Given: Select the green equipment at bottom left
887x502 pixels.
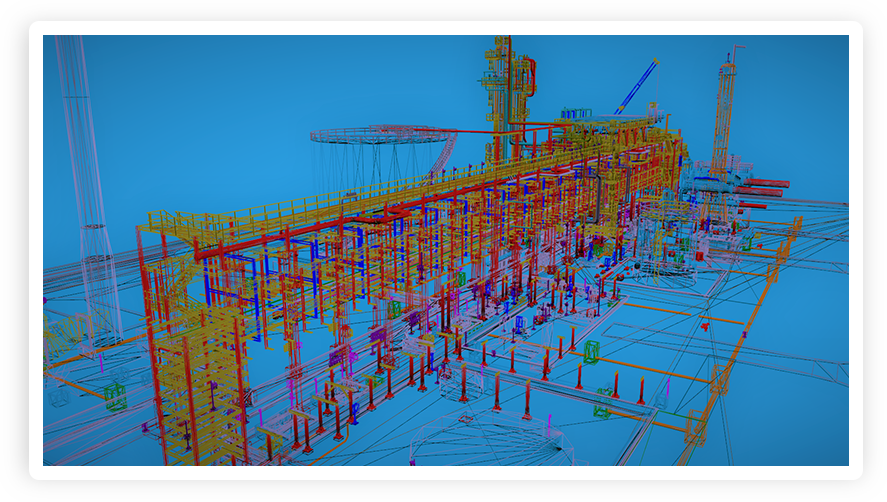Looking at the screenshot, I should (116, 398).
